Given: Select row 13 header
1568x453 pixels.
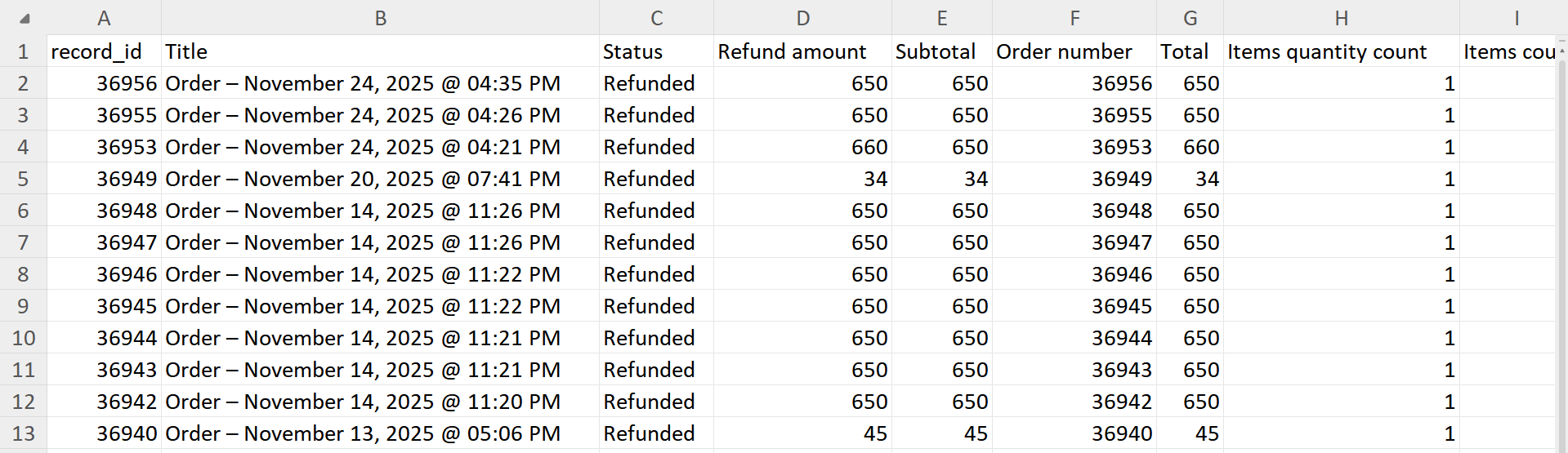Looking at the screenshot, I should pyautogui.click(x=23, y=433).
